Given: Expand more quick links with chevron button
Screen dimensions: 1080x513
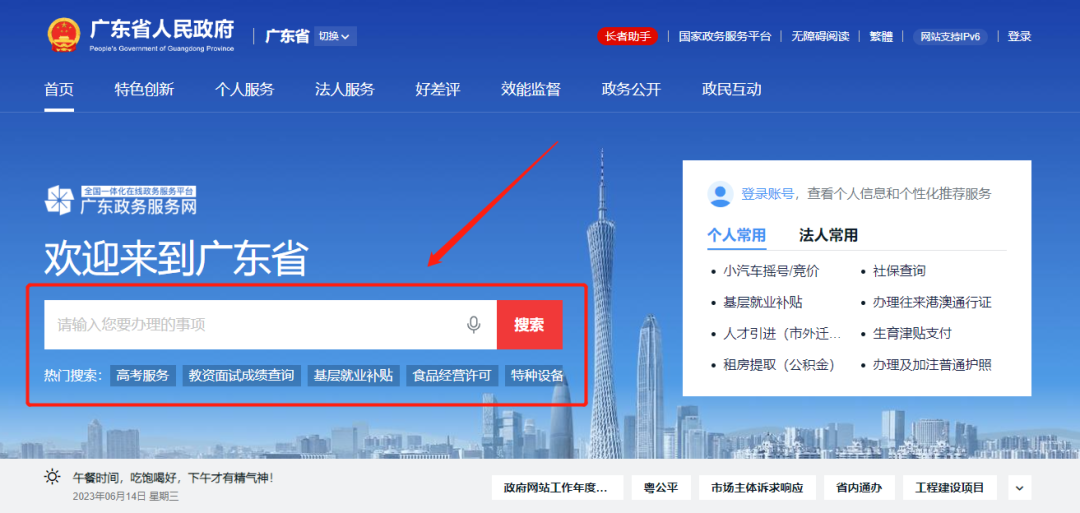Looking at the screenshot, I should (1019, 488).
